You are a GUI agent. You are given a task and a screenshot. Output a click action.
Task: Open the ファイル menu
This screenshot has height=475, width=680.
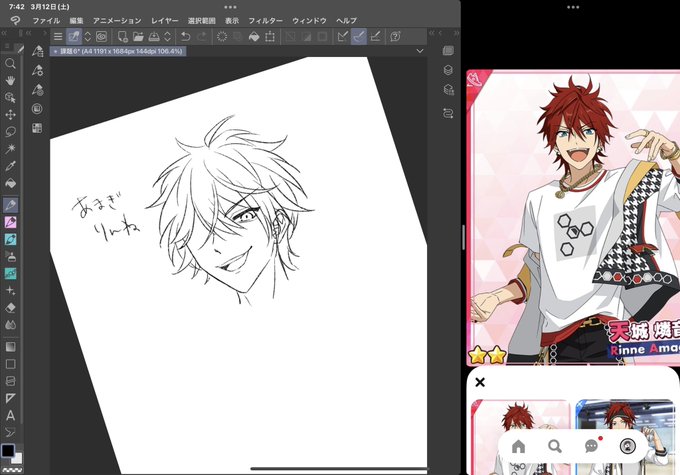[46, 20]
